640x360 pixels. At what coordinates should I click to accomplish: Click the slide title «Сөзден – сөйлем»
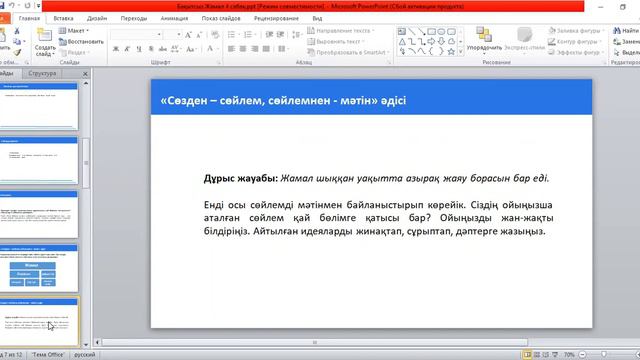[283, 100]
